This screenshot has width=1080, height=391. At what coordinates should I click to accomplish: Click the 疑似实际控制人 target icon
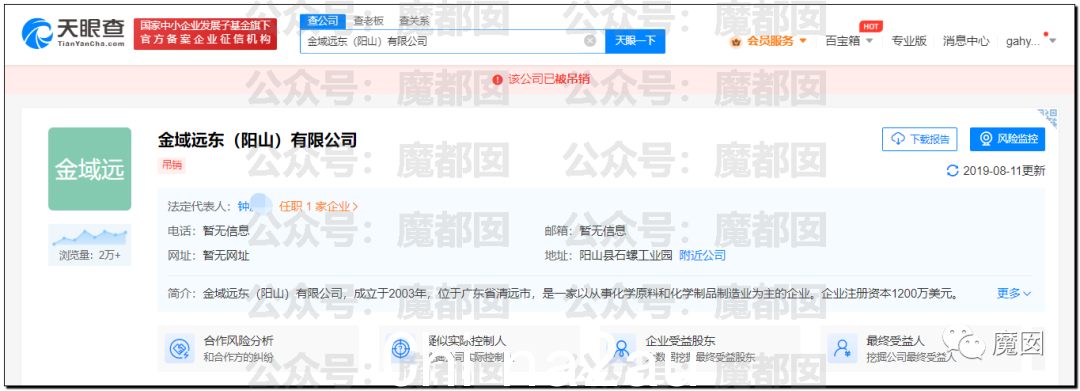(x=400, y=348)
